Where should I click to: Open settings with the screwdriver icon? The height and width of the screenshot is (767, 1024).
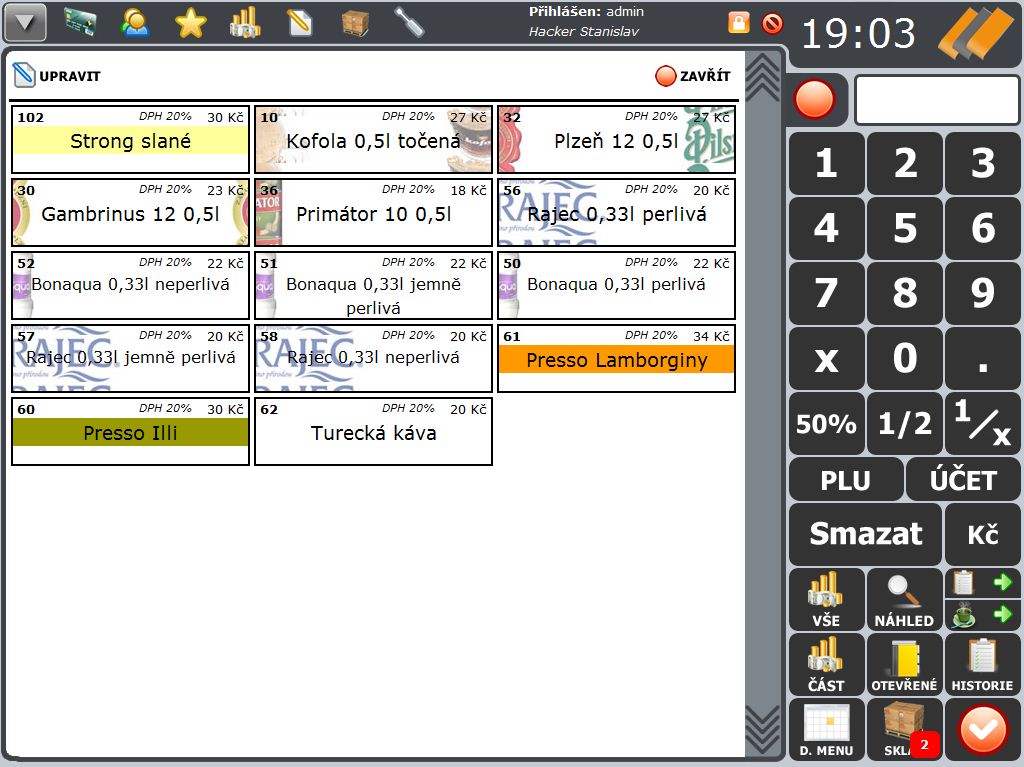tap(409, 23)
